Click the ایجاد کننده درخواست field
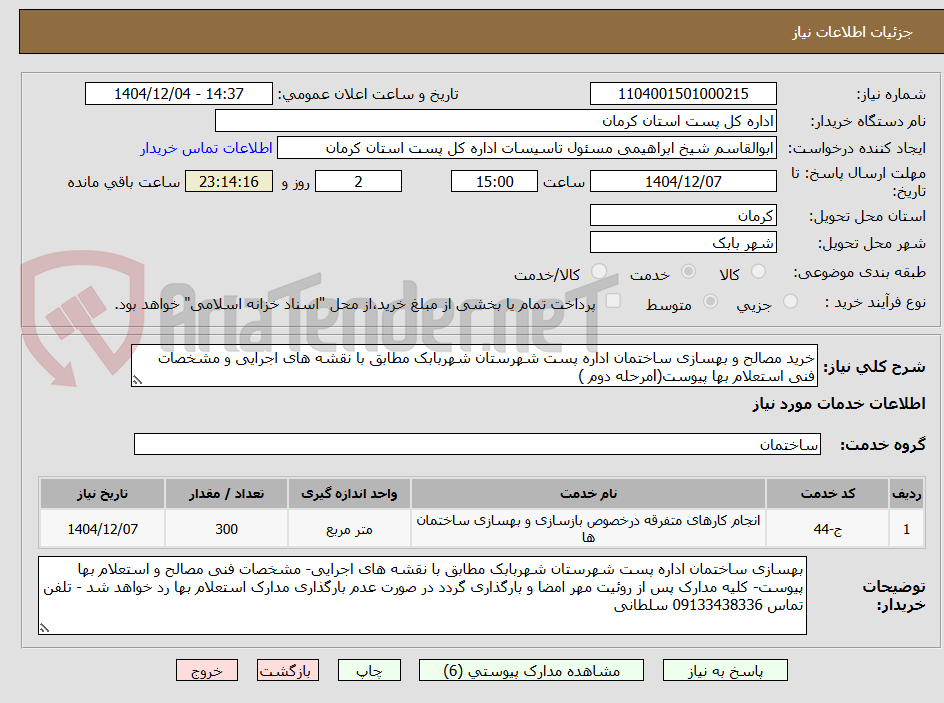 (x=527, y=148)
